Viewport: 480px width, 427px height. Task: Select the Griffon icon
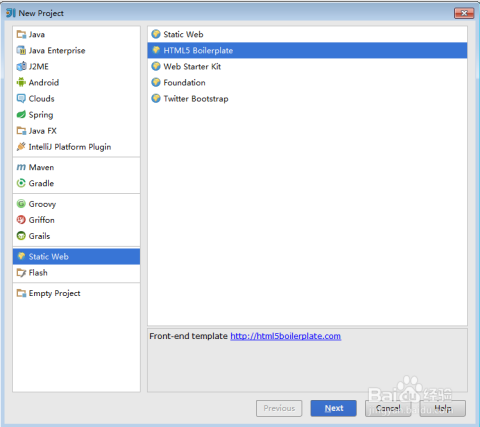[x=21, y=220]
